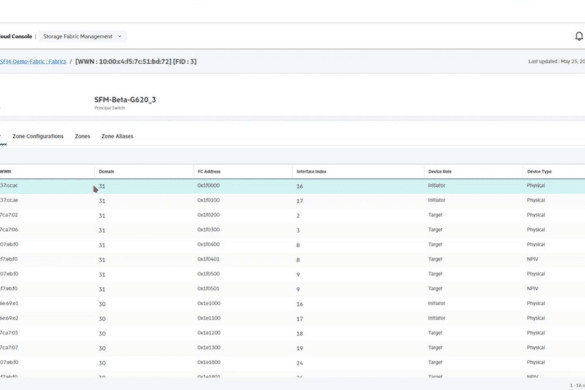Click WWN cell ending 7c:a7:06

(x=9, y=230)
